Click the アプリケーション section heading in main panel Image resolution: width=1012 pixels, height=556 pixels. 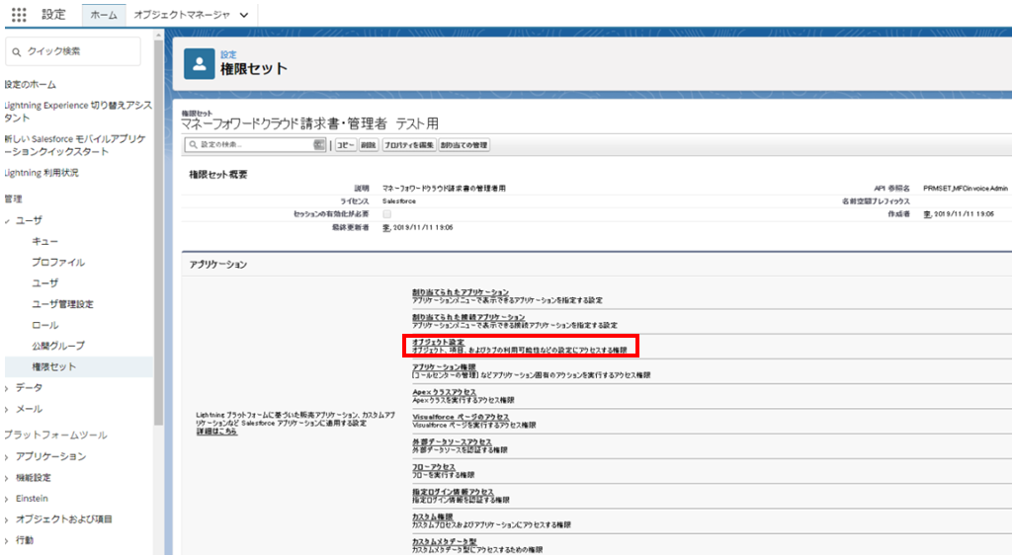[218, 265]
